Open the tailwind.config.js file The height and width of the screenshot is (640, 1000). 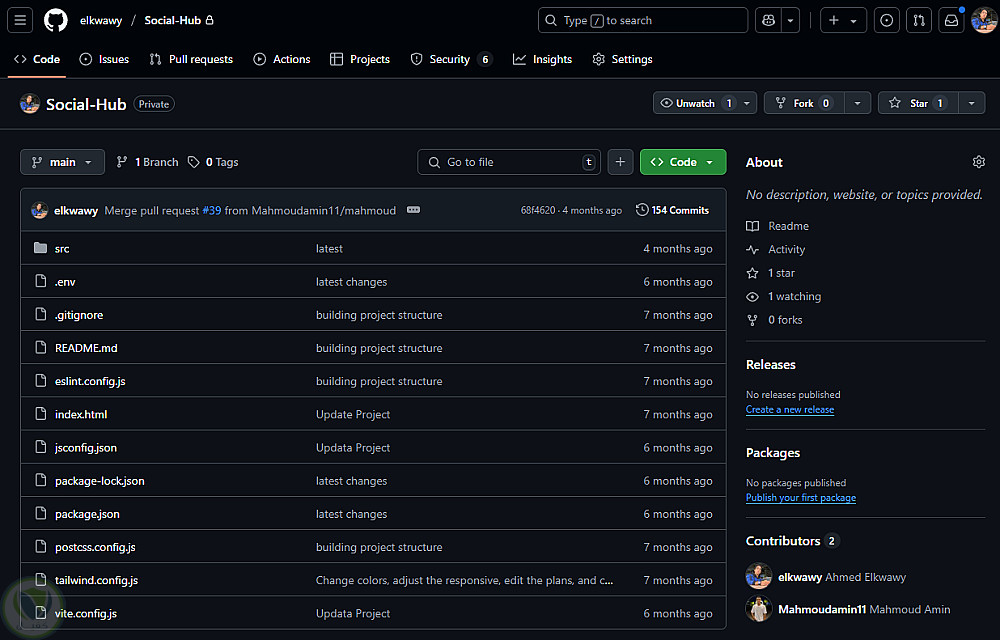(x=96, y=580)
